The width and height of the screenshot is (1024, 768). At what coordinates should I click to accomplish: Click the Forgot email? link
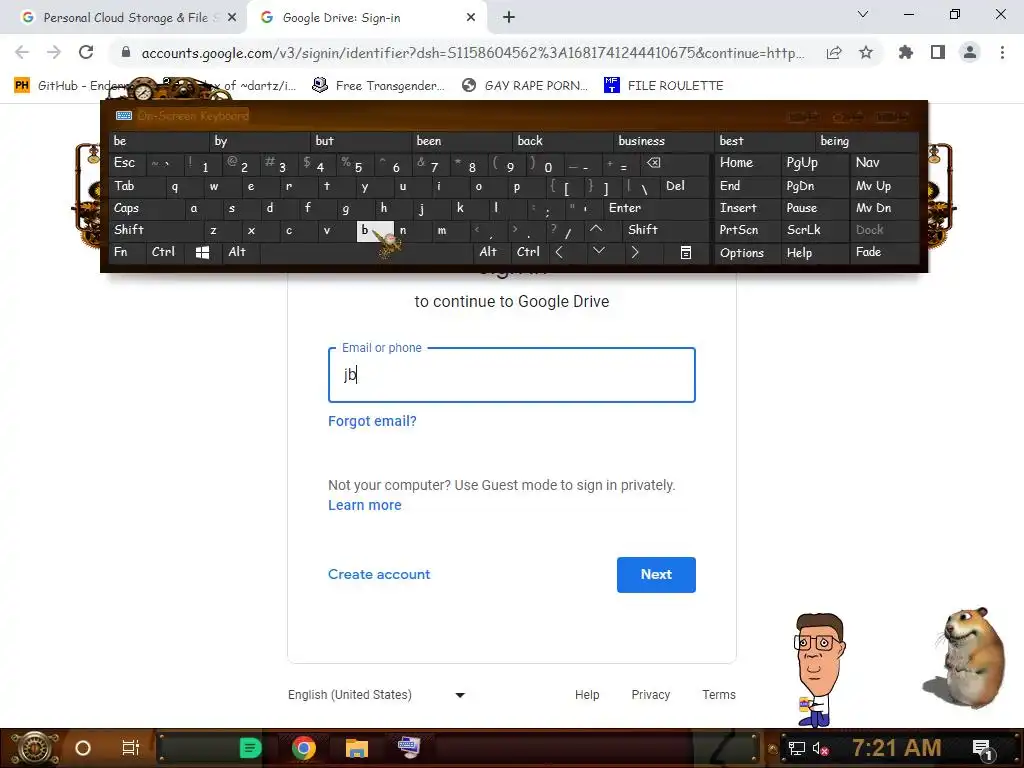click(372, 421)
